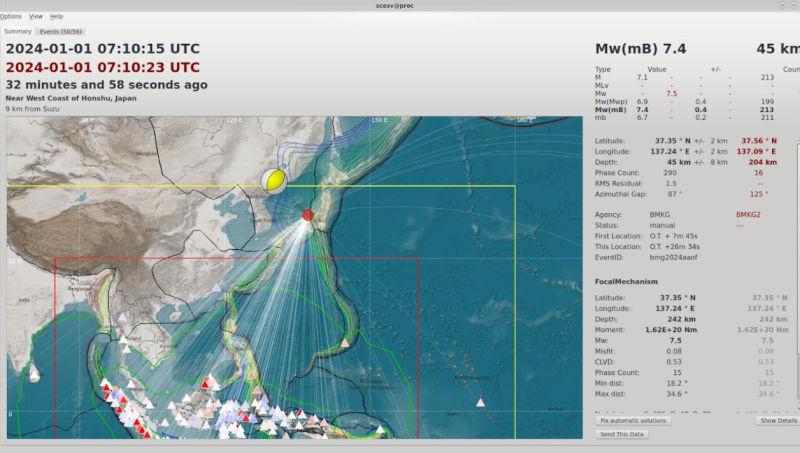Click the This Location value O.T. +26m 34s
This screenshot has height=453, width=800.
coord(674,247)
